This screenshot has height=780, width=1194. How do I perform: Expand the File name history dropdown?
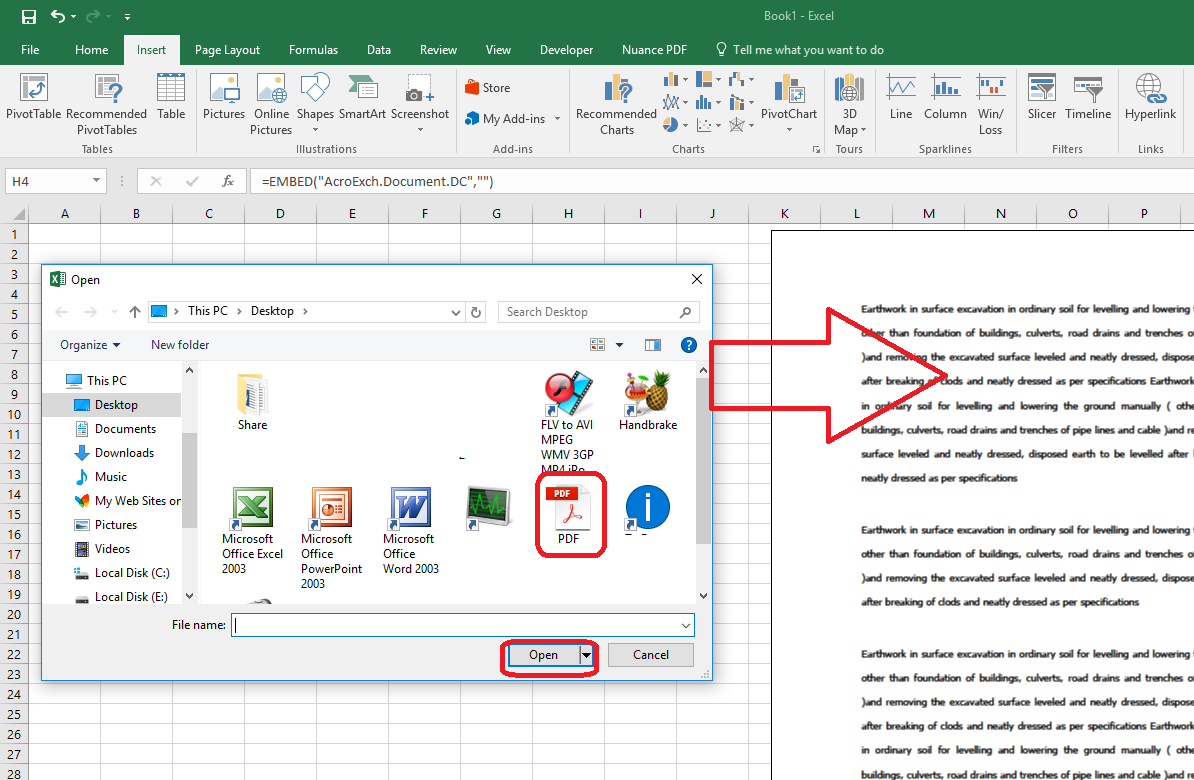686,625
